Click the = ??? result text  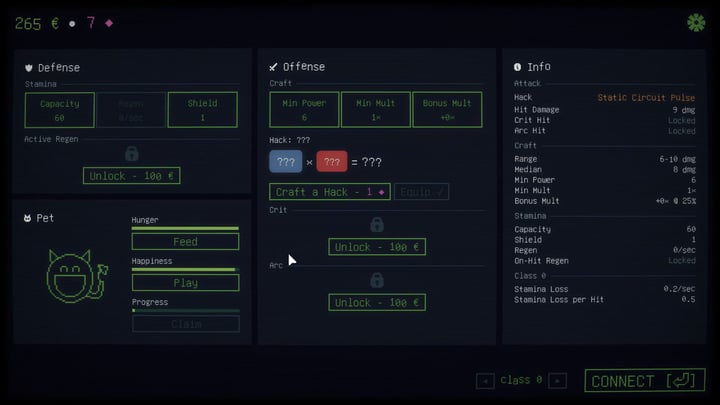pyautogui.click(x=366, y=162)
